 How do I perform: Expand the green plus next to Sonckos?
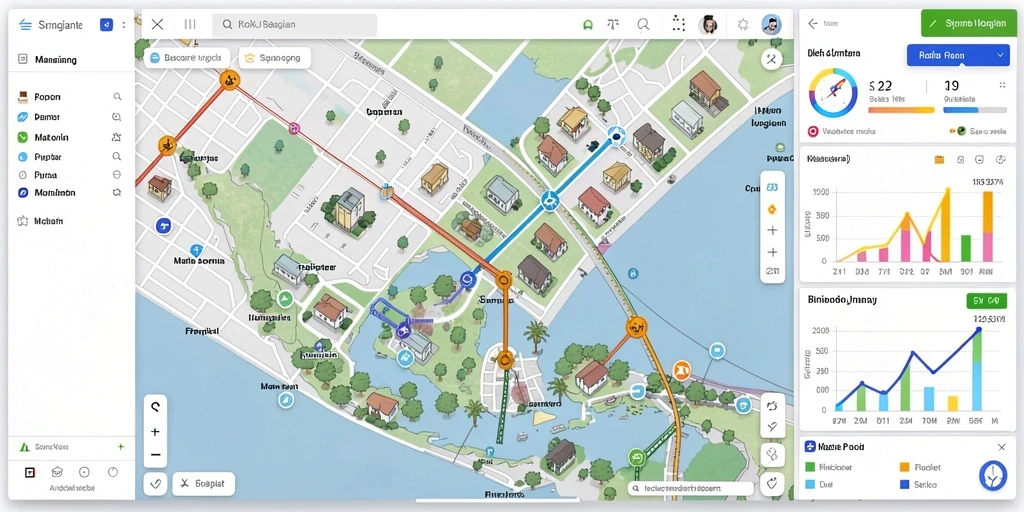121,447
